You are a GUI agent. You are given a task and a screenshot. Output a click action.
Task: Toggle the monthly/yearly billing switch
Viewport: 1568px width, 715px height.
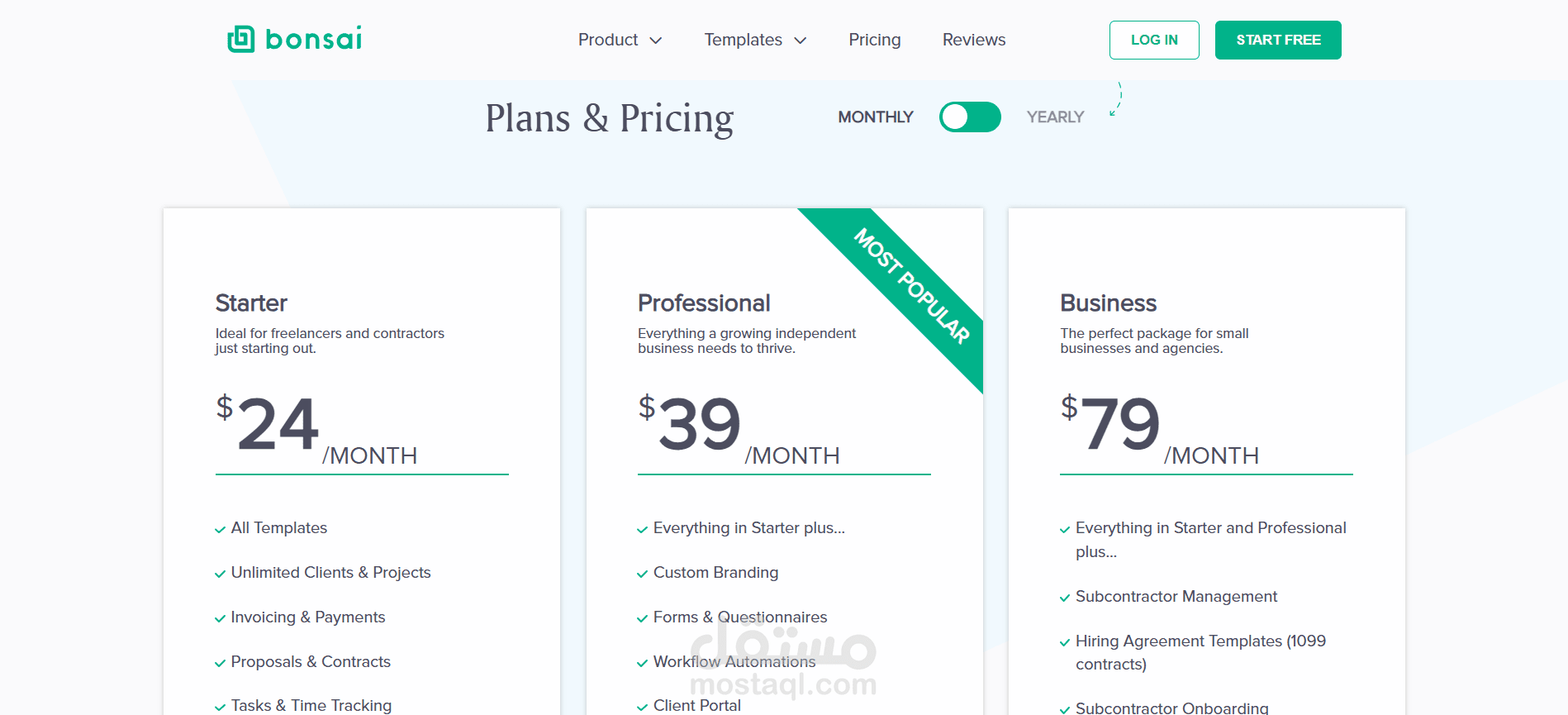[970, 117]
